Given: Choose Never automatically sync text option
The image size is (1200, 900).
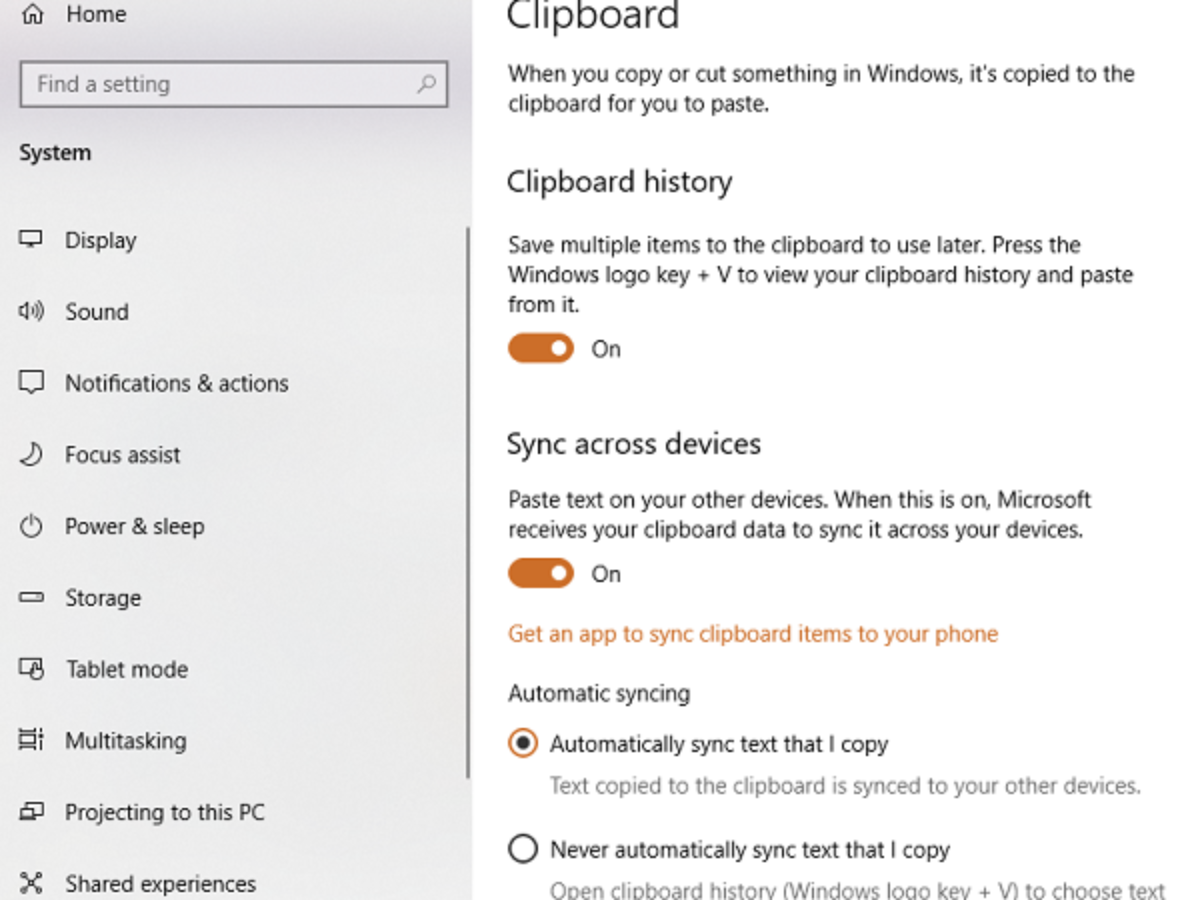Looking at the screenshot, I should [523, 850].
